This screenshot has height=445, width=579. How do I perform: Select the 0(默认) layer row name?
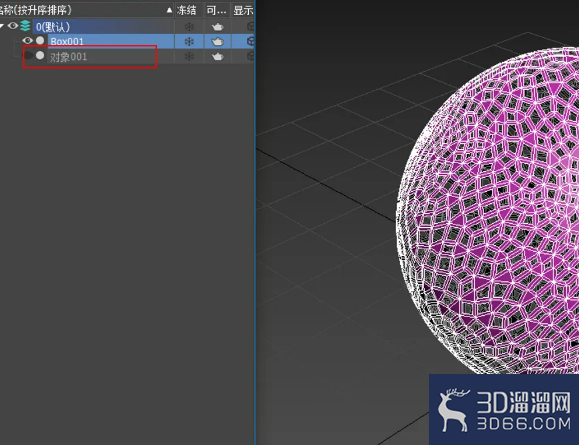tap(53, 27)
